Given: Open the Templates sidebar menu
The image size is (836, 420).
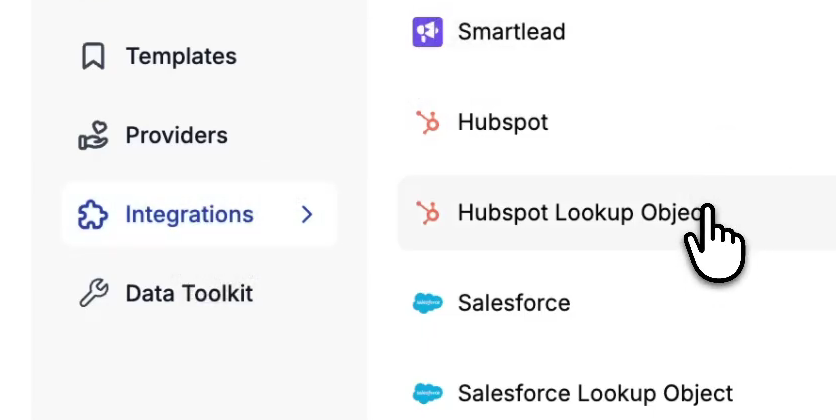Looking at the screenshot, I should pos(181,57).
